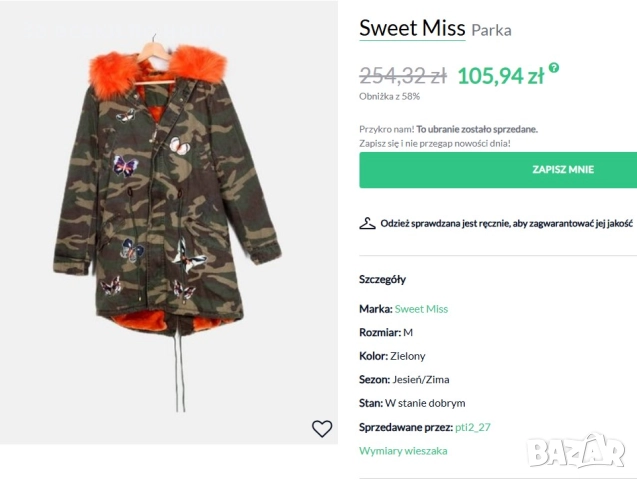Screen dimensions: 637x480
Task: Click the price info question mark icon
Action: (x=554, y=68)
